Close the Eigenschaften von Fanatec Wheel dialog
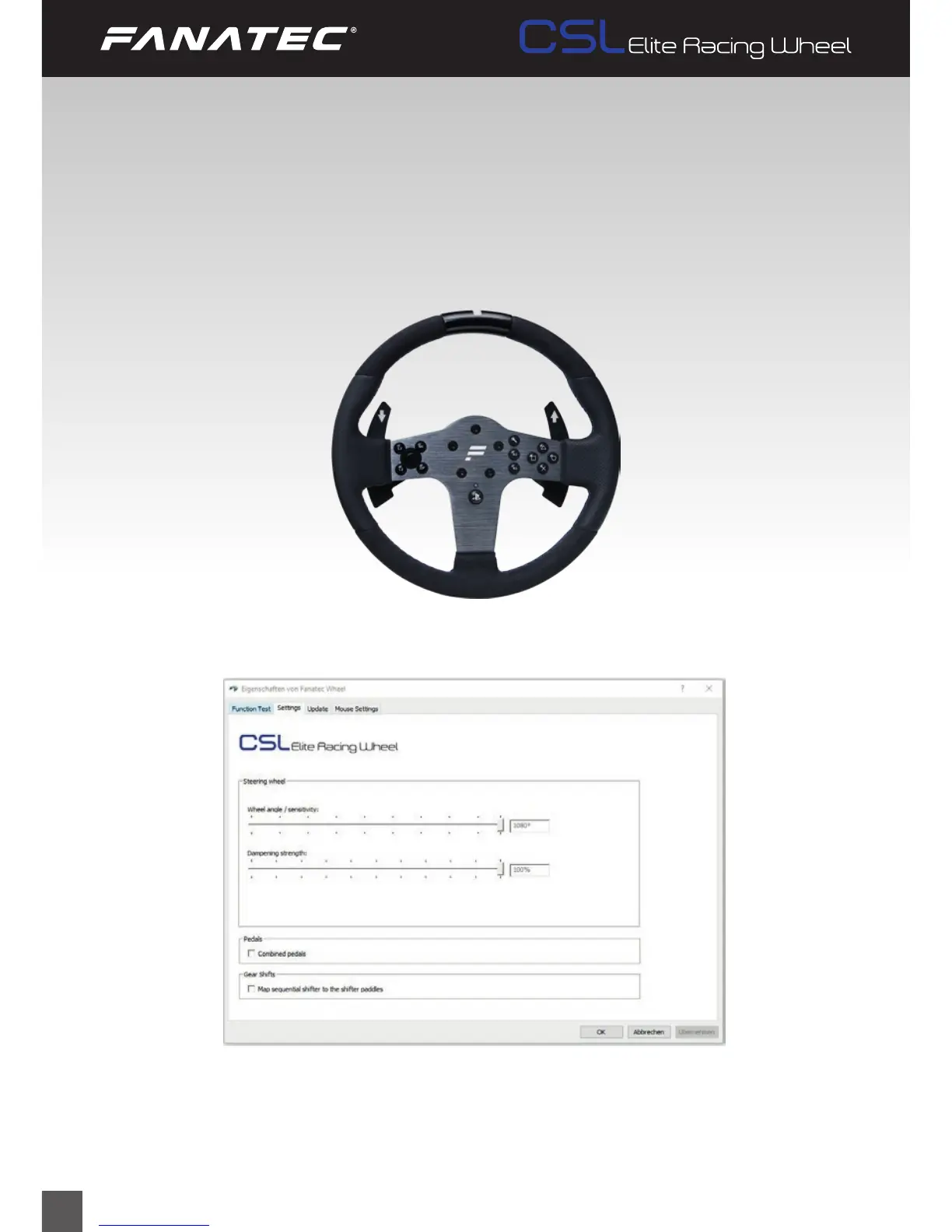This screenshot has width=952, height=1232. [709, 688]
